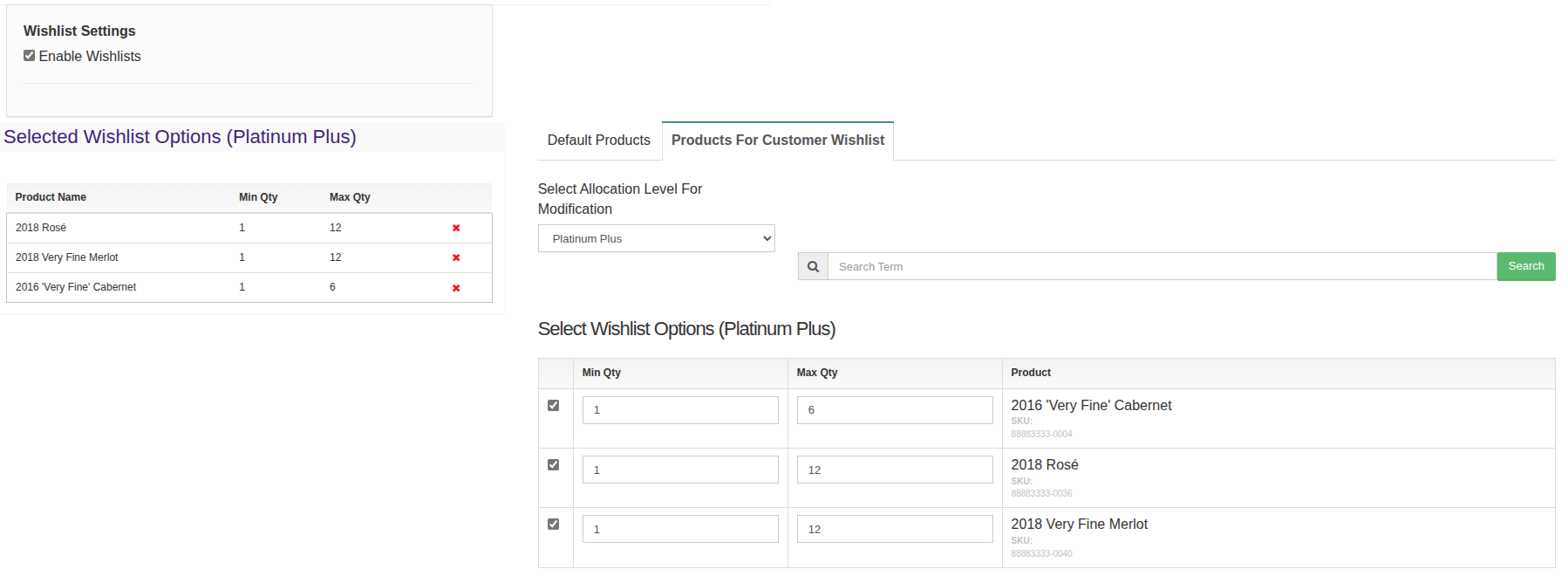Image resolution: width=1568 pixels, height=576 pixels.
Task: Edit Max Qty for 2016 Cabernet
Action: click(x=895, y=410)
